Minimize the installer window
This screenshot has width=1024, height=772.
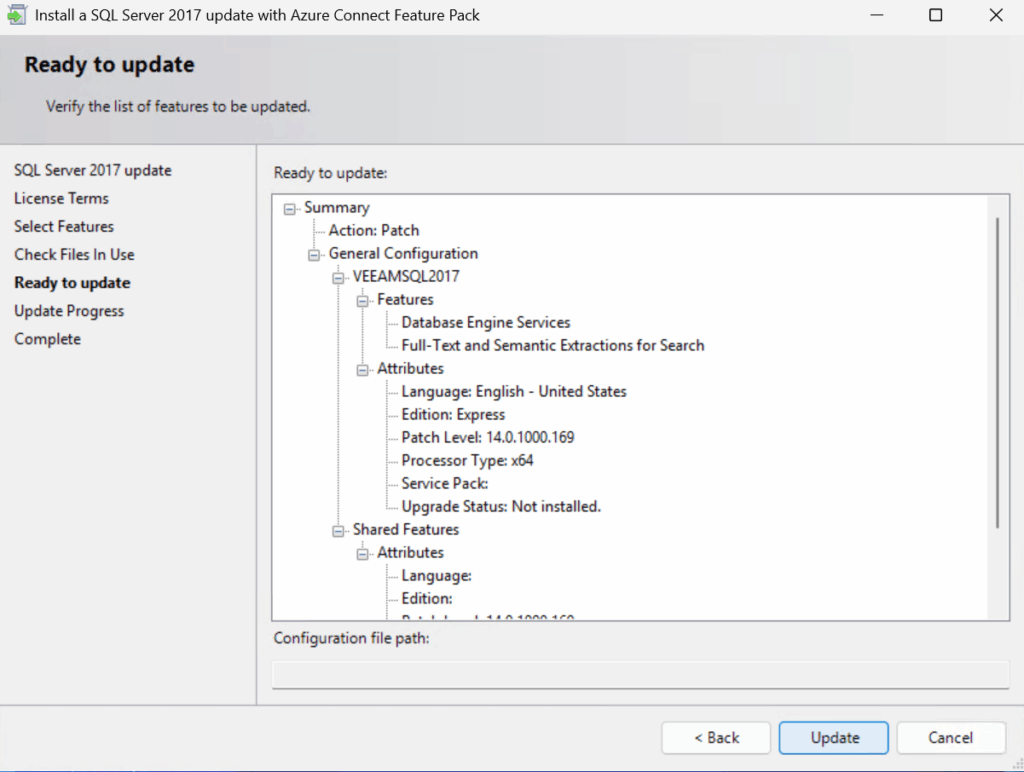(x=877, y=15)
